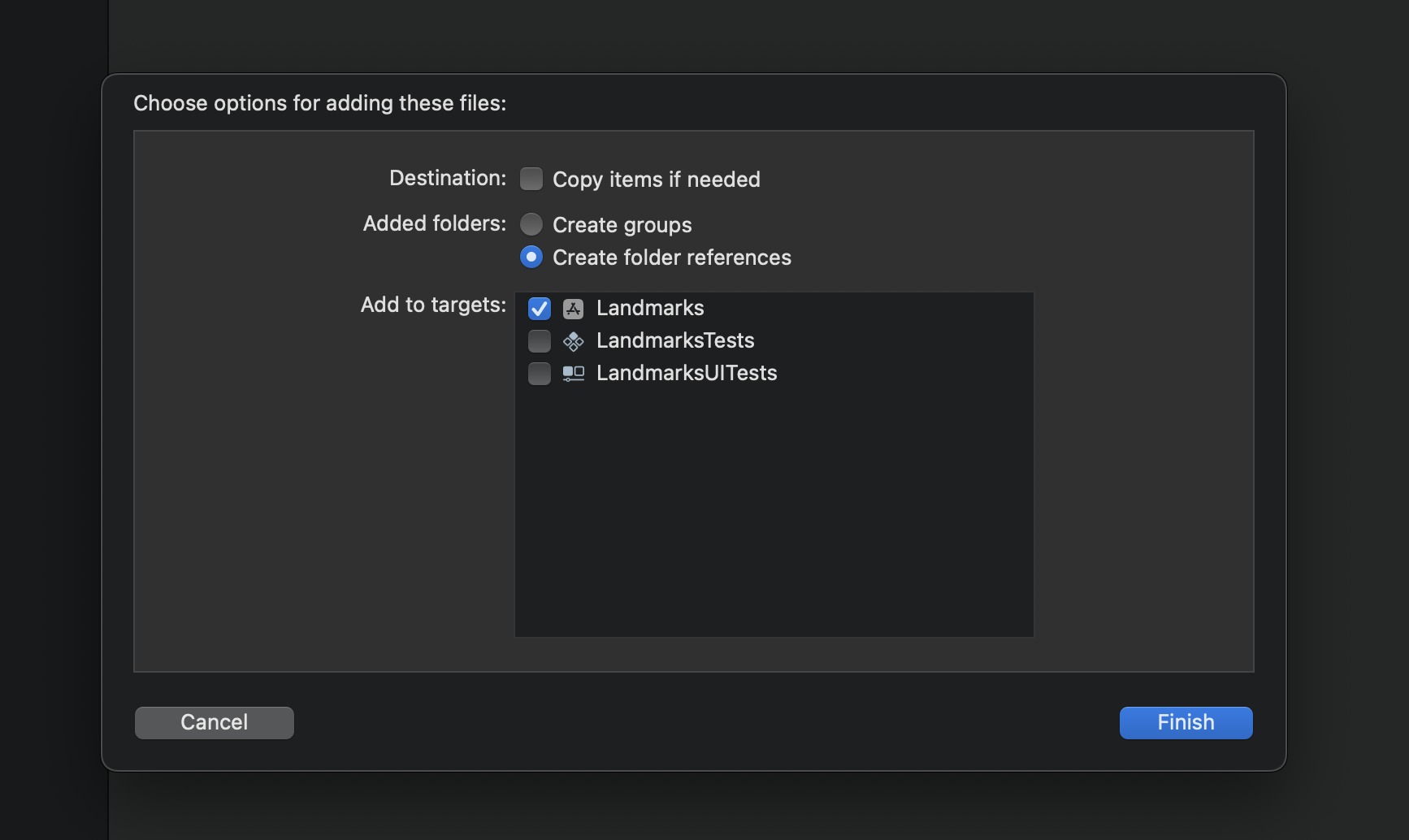Enable the Copy items if needed checkbox
Screen dimensions: 1409x840
pos(531,178)
